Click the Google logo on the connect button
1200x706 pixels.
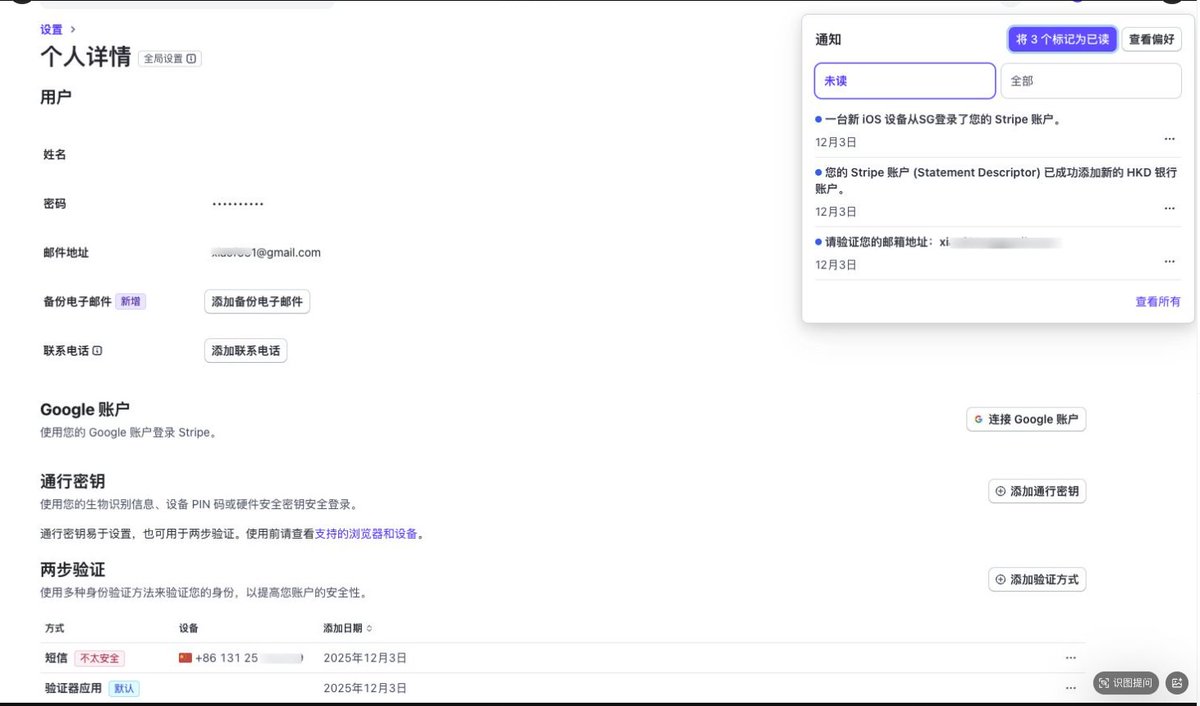click(976, 419)
